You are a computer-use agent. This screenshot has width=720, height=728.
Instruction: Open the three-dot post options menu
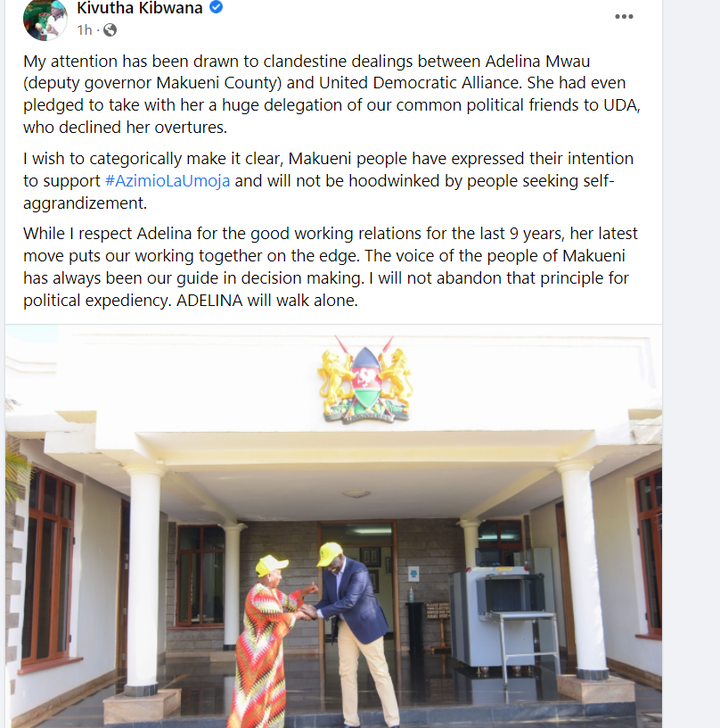pyautogui.click(x=623, y=17)
